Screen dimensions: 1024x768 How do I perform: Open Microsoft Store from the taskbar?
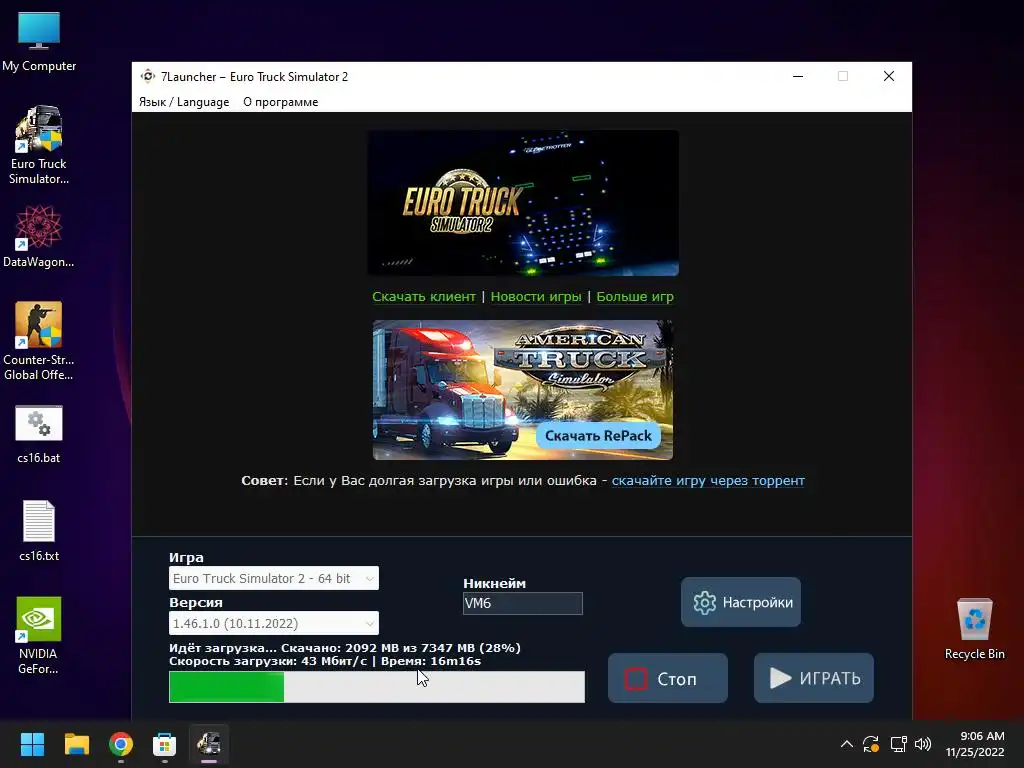(x=165, y=744)
